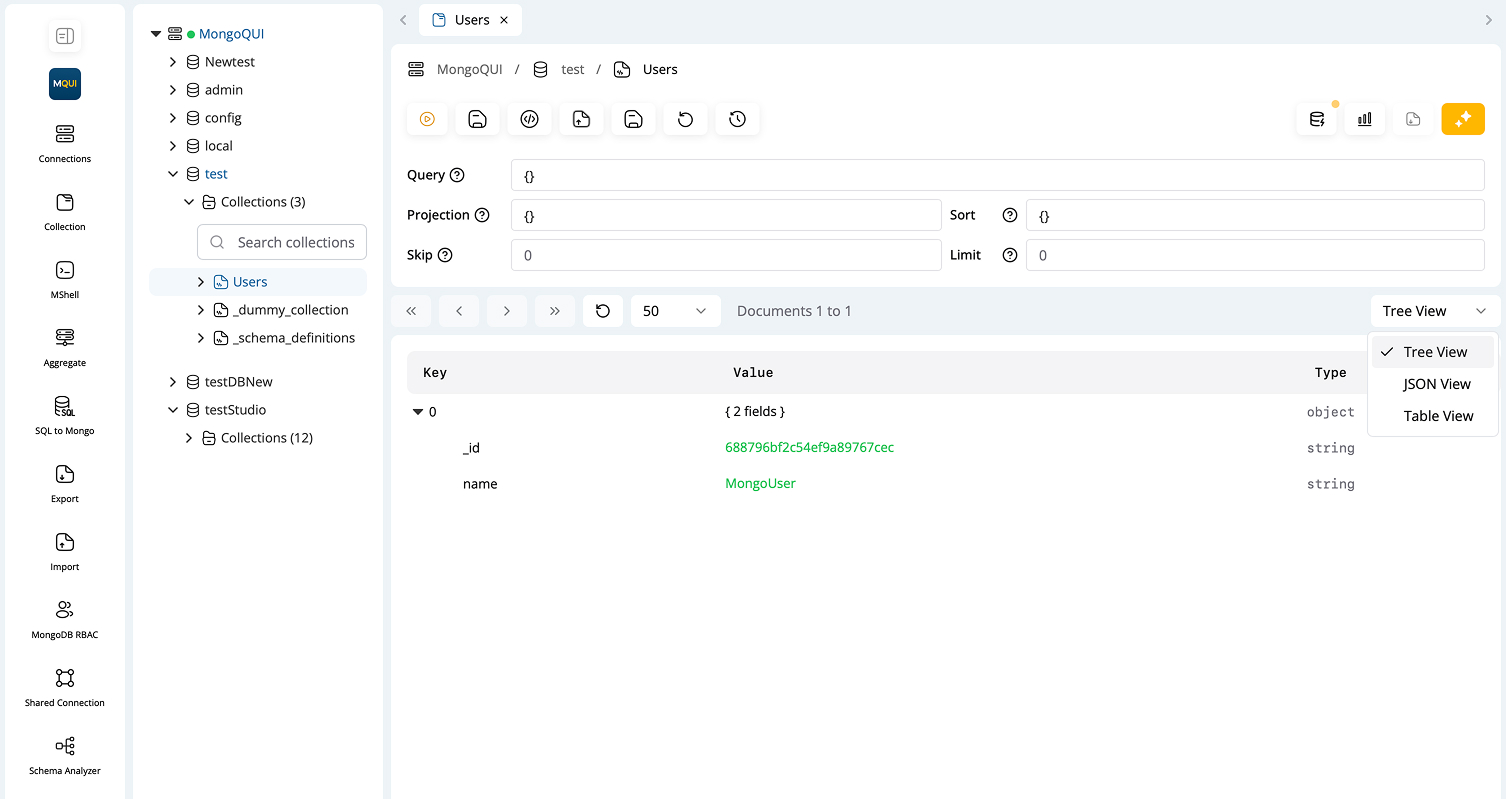
Task: Expand the Newtest database
Action: [172, 61]
